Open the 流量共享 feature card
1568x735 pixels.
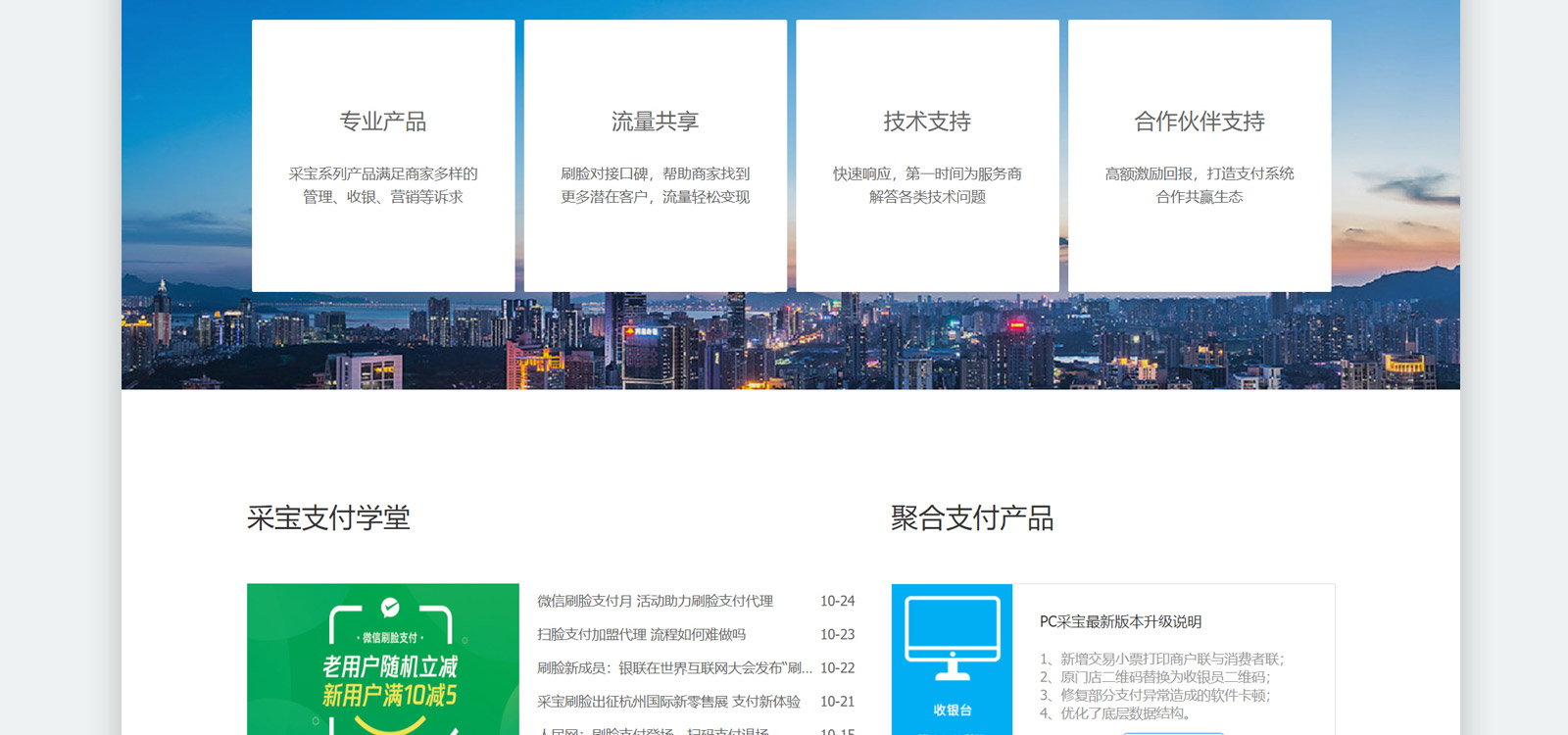655,156
